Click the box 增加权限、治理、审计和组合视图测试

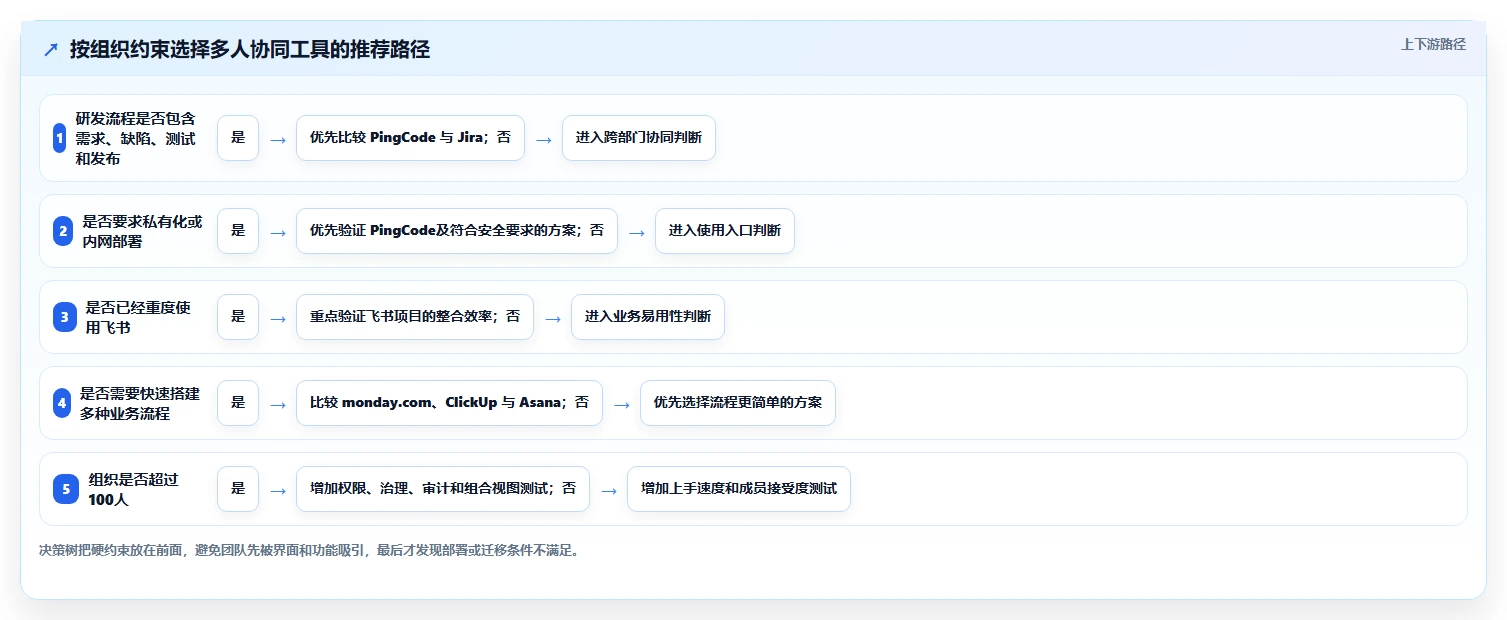(x=443, y=489)
